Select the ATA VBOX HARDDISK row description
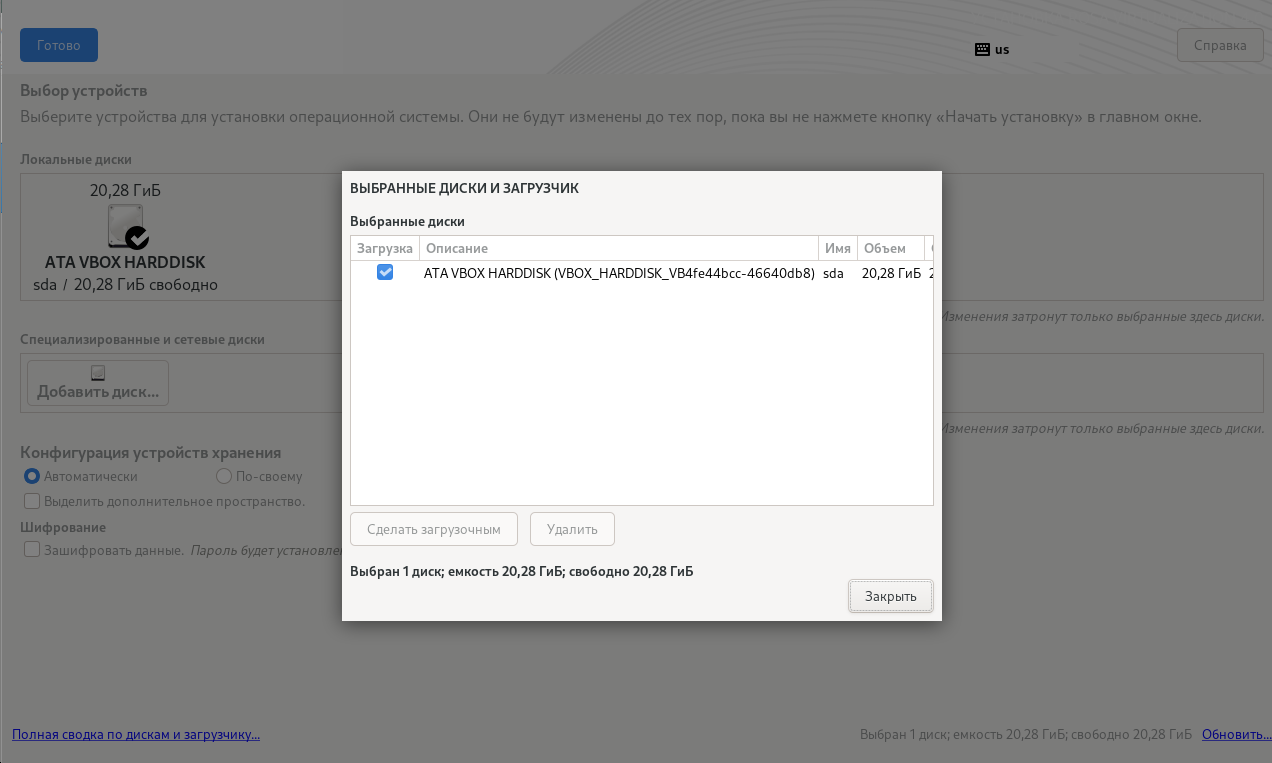 pos(619,272)
